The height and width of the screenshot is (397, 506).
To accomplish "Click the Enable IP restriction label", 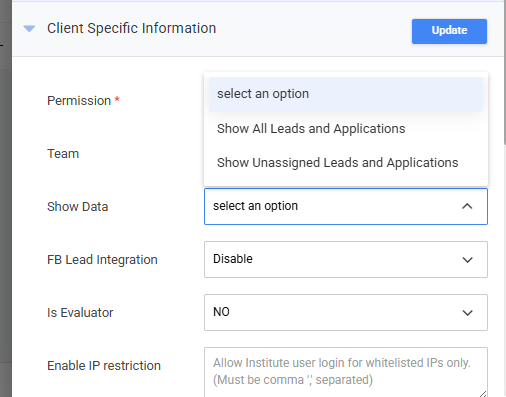I will tap(104, 366).
